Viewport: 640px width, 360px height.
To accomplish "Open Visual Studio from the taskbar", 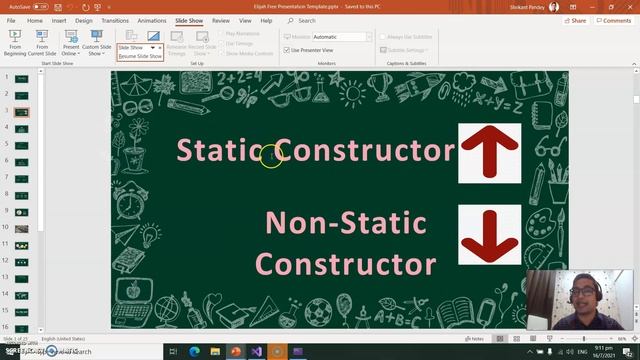I will [x=256, y=351].
